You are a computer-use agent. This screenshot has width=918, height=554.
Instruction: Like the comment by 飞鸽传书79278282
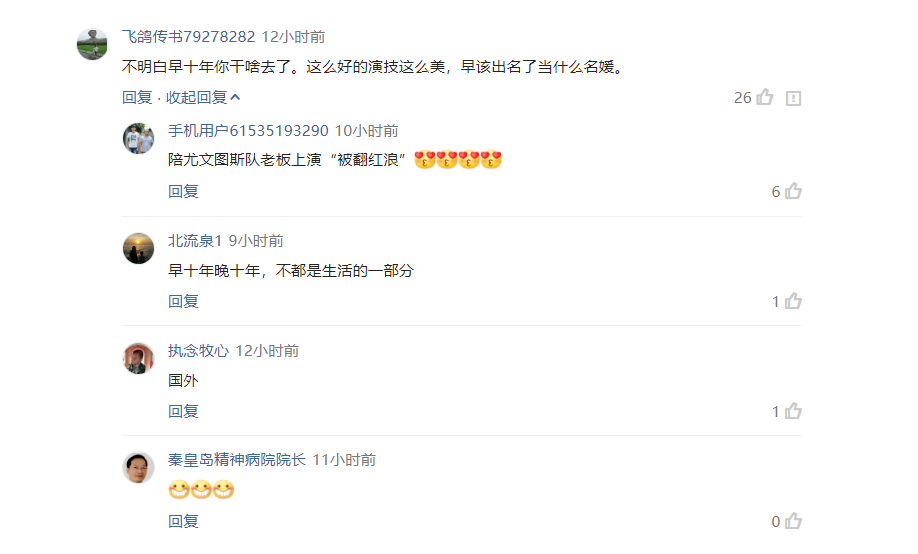click(765, 97)
